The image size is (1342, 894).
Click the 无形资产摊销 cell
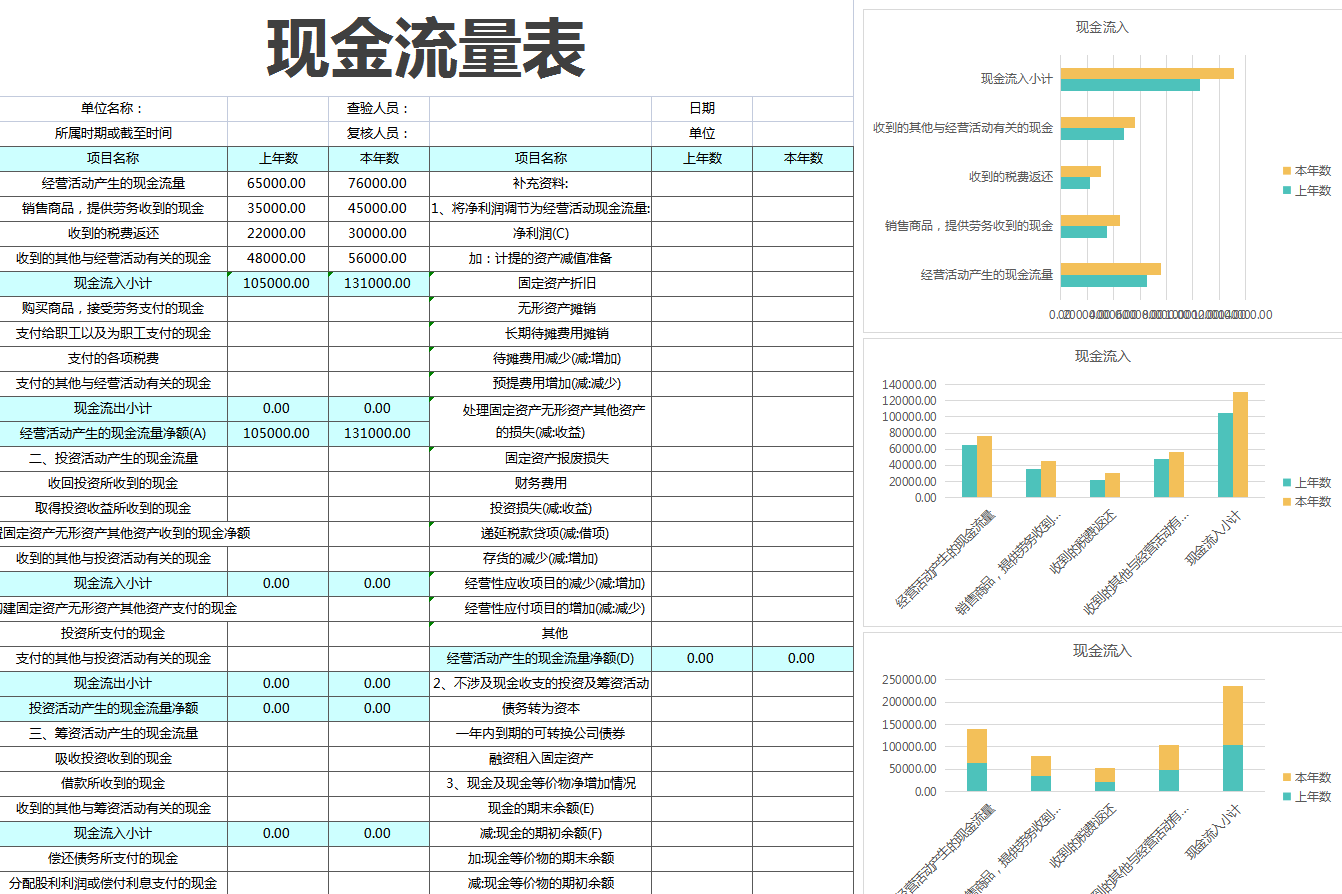(x=540, y=308)
